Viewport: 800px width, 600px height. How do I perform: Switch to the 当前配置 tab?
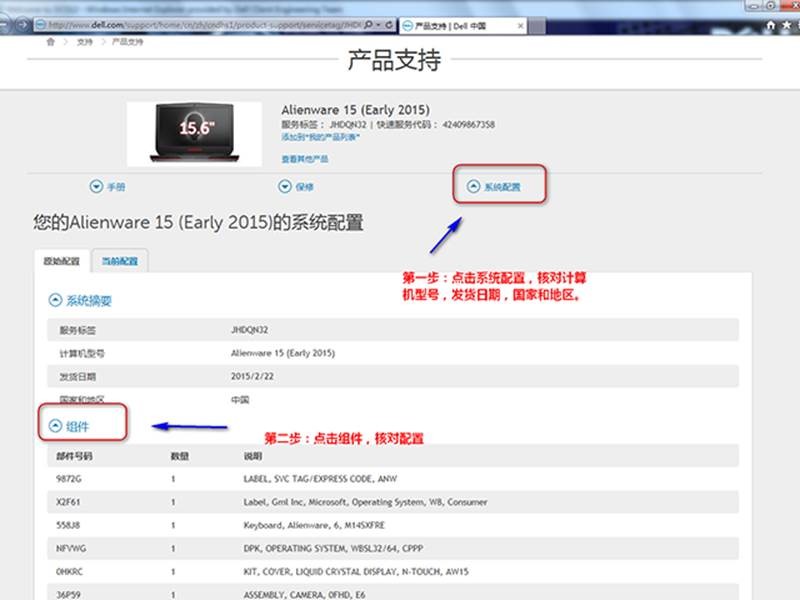(x=121, y=258)
